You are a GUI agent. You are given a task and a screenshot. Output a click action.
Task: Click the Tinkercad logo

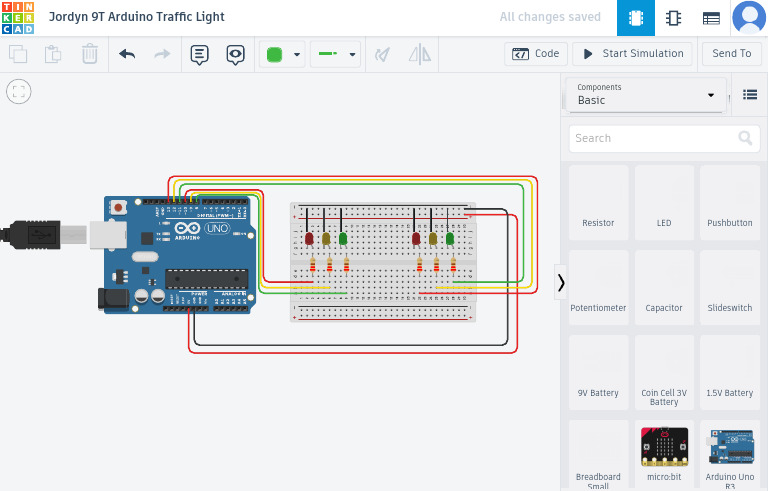[17, 17]
